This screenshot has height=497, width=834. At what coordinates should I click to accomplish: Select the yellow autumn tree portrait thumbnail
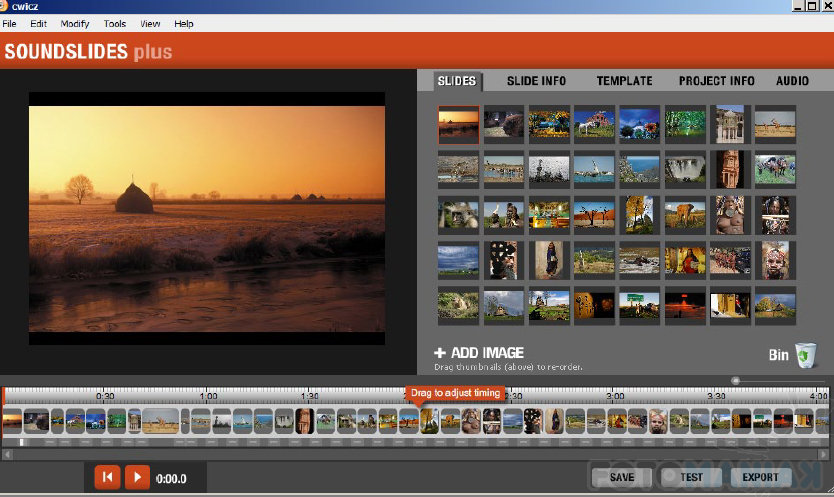[639, 215]
